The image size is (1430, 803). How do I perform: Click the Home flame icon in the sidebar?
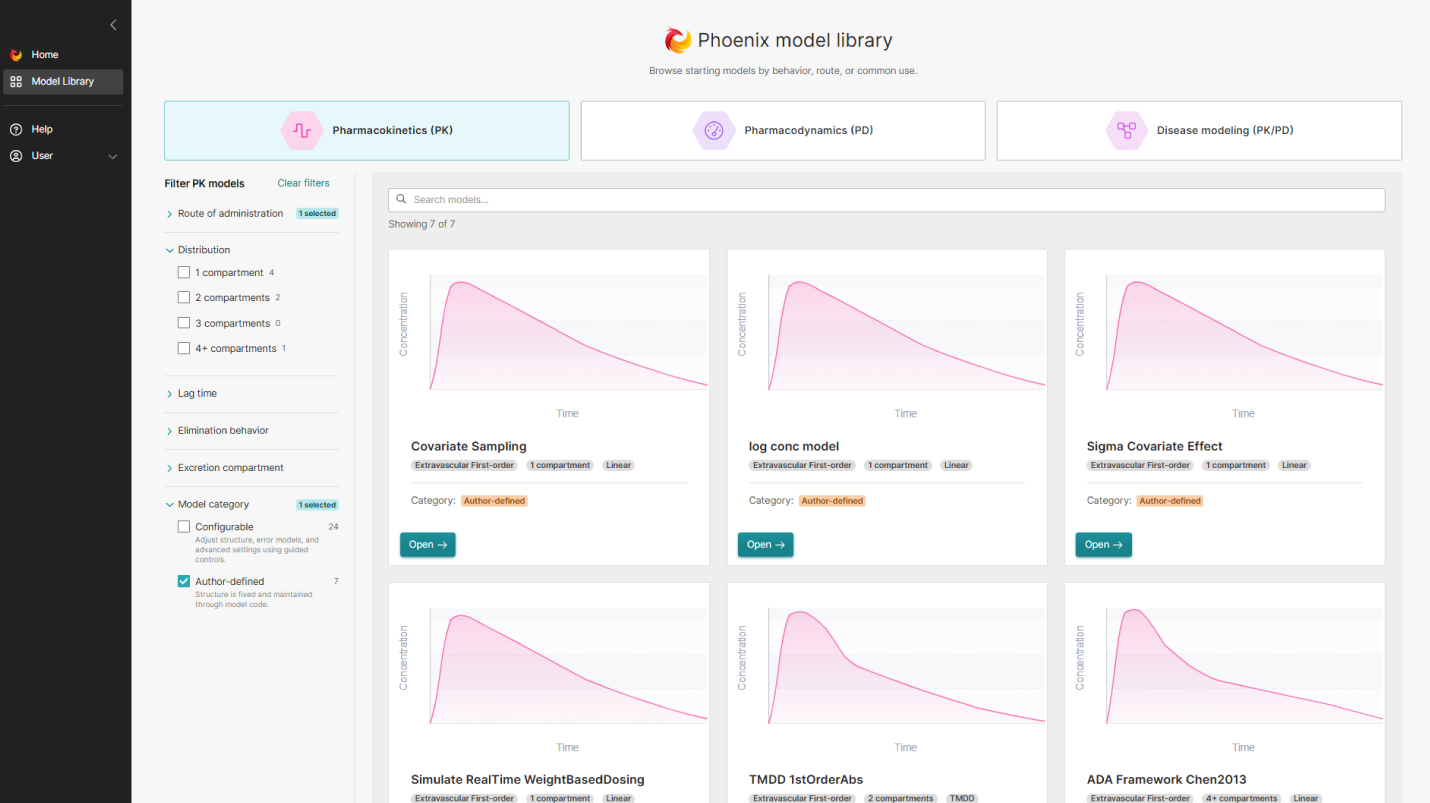(16, 55)
